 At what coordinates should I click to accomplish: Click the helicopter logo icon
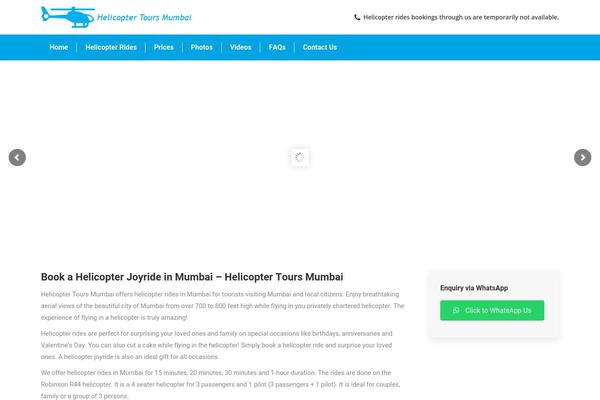[x=68, y=17]
